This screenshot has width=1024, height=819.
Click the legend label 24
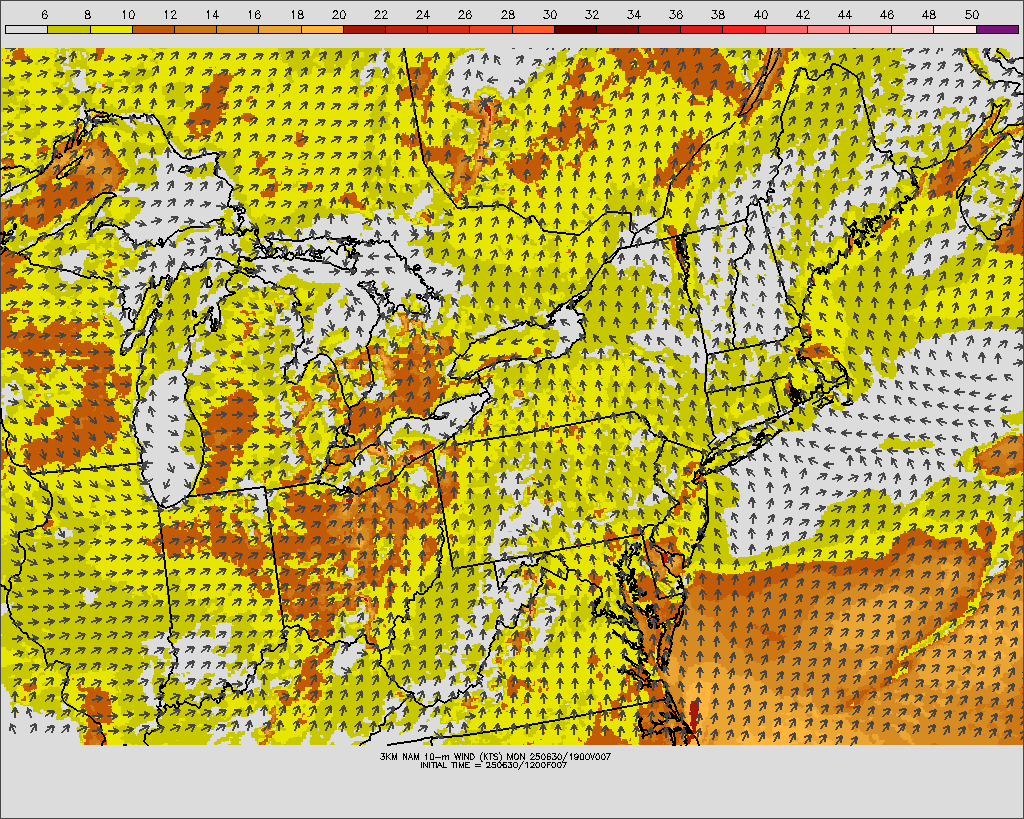423,14
